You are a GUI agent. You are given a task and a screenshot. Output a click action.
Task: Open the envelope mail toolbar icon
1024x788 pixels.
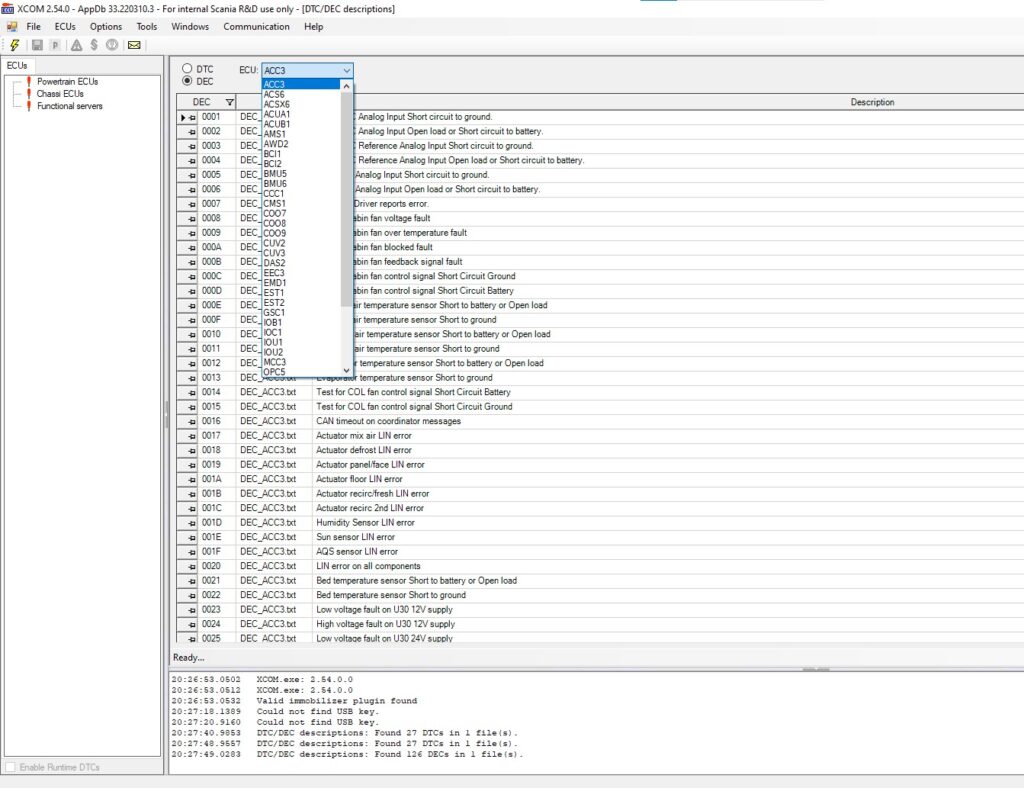pos(133,44)
